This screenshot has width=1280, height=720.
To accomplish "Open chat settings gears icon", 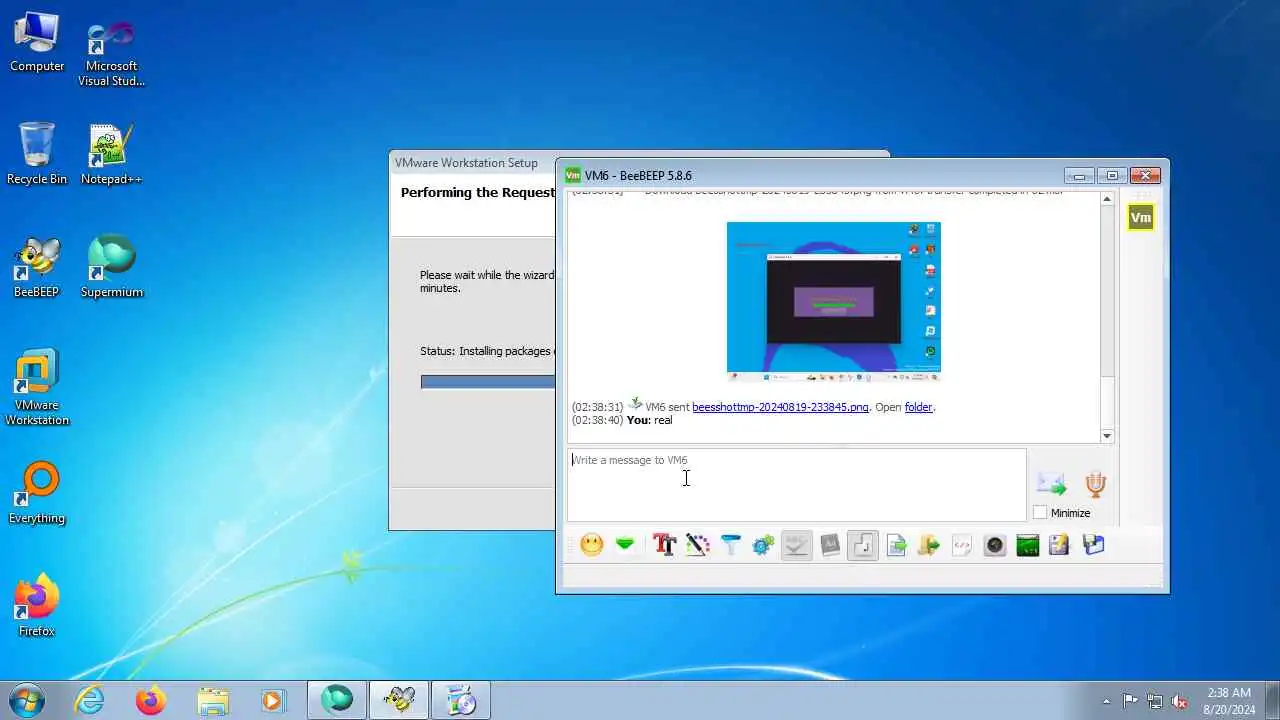I will (x=763, y=545).
